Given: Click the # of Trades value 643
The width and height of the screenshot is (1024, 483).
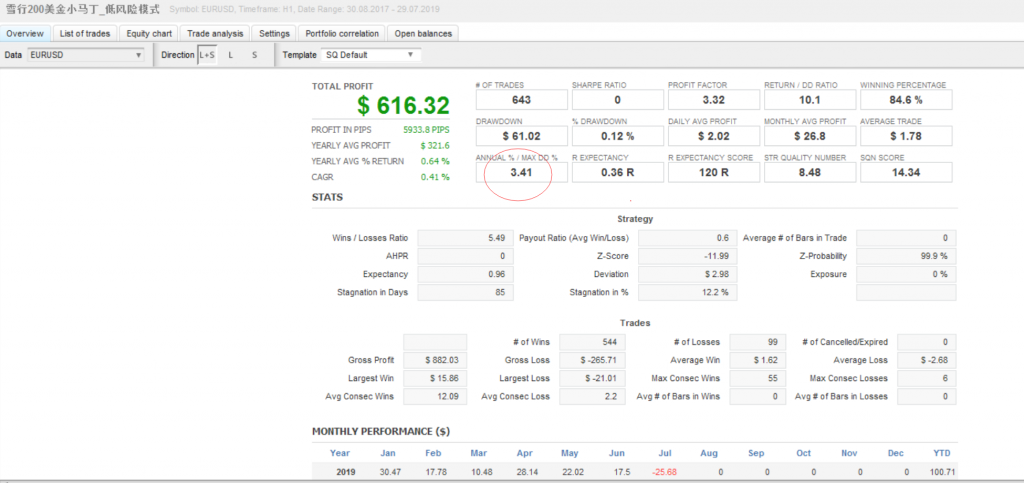Looking at the screenshot, I should point(520,100).
